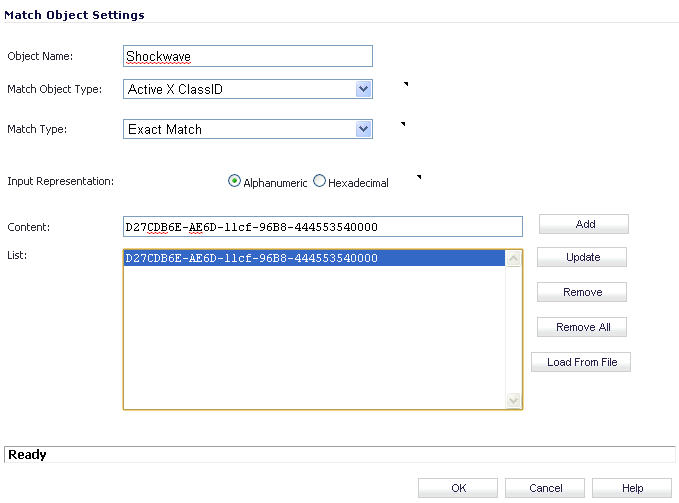Image resolution: width=679 pixels, height=503 pixels.
Task: Select the Alphanumeric radio button
Action: pos(234,181)
